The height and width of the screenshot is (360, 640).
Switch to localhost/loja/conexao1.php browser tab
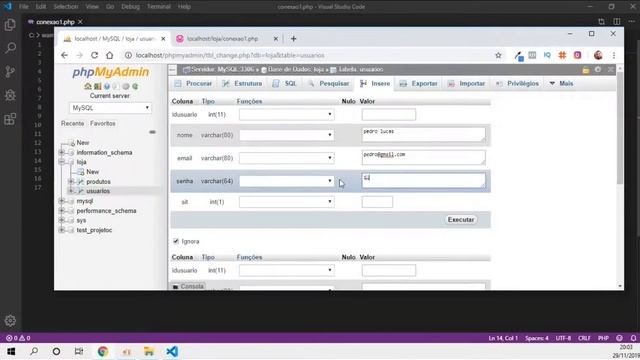[x=223, y=39]
